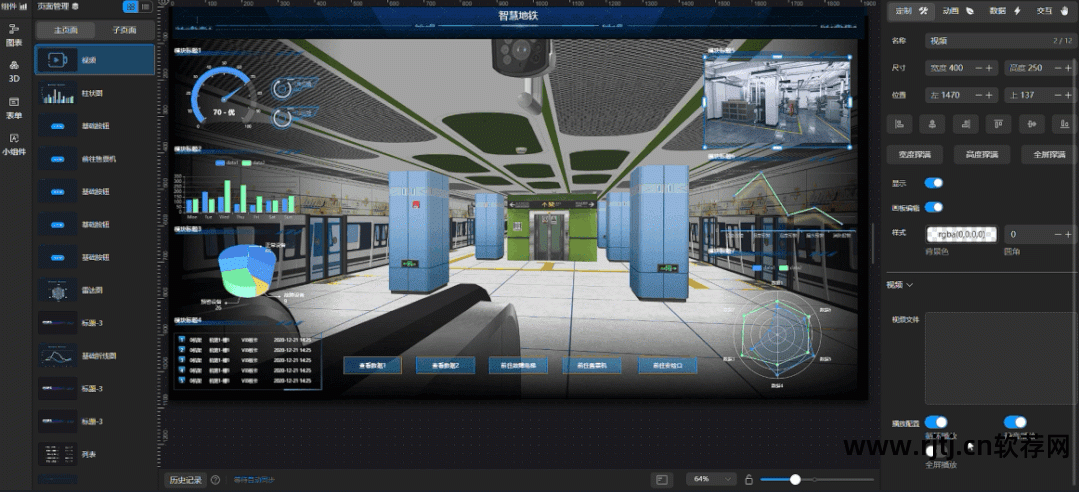
Task: Open the 图表 chart components category
Action: 14,35
